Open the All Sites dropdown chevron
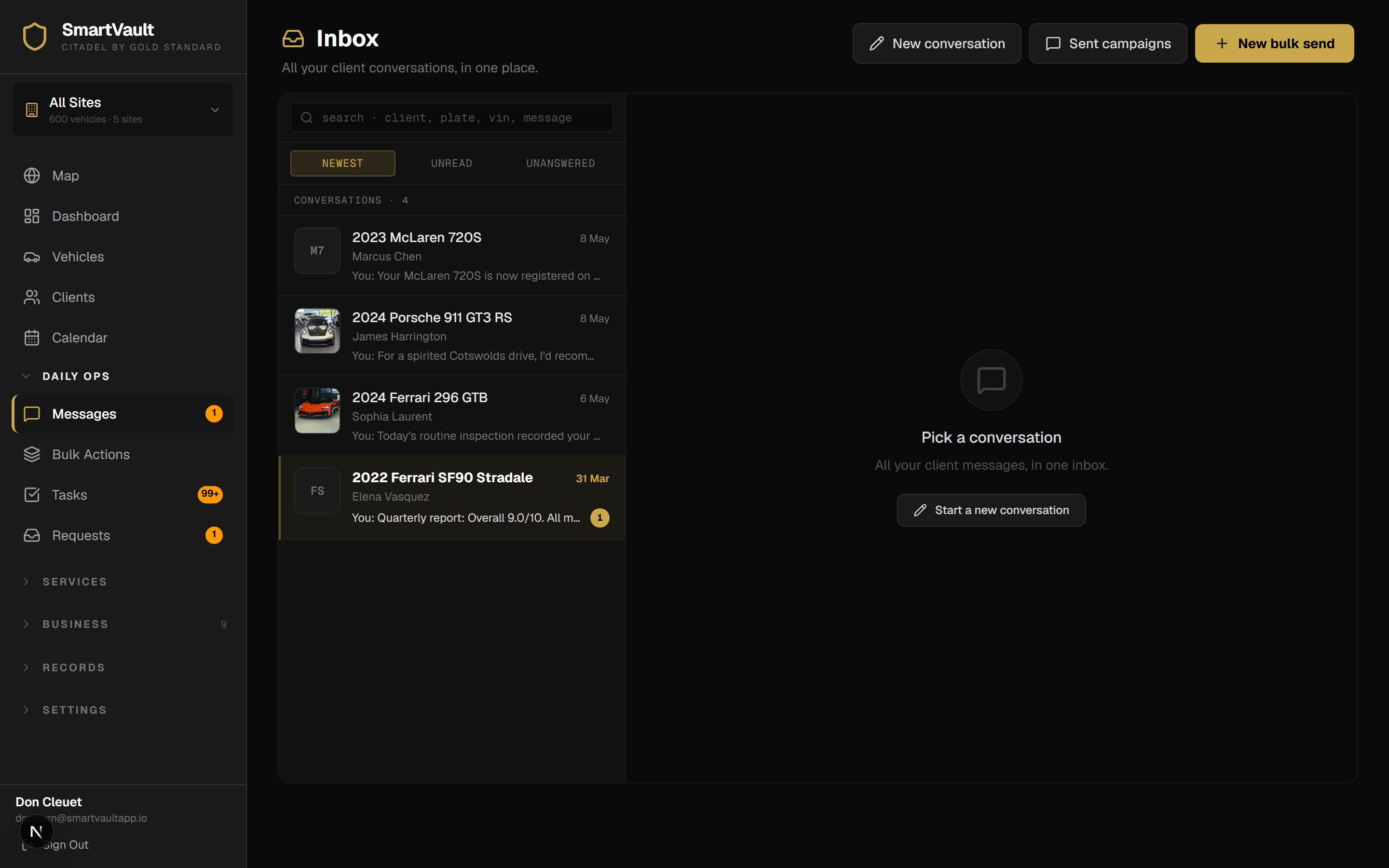 coord(215,109)
